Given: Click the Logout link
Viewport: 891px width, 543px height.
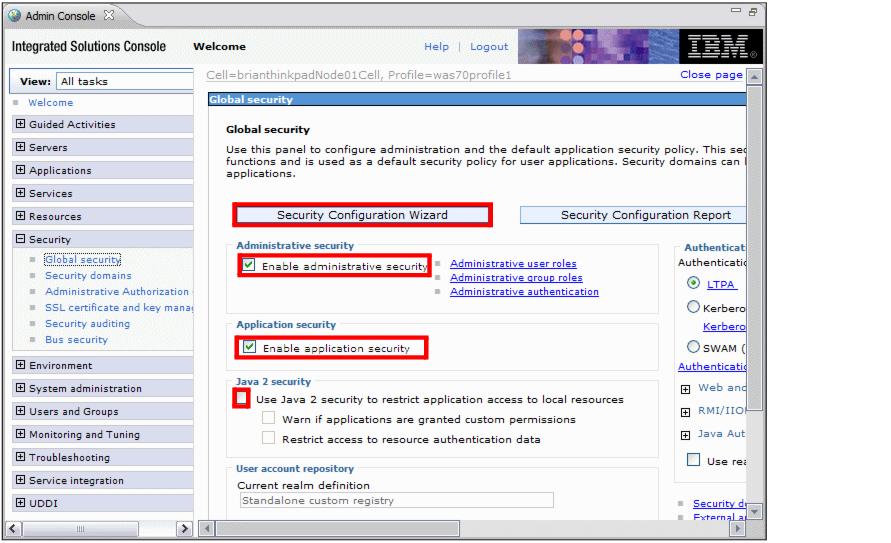Looking at the screenshot, I should [489, 47].
